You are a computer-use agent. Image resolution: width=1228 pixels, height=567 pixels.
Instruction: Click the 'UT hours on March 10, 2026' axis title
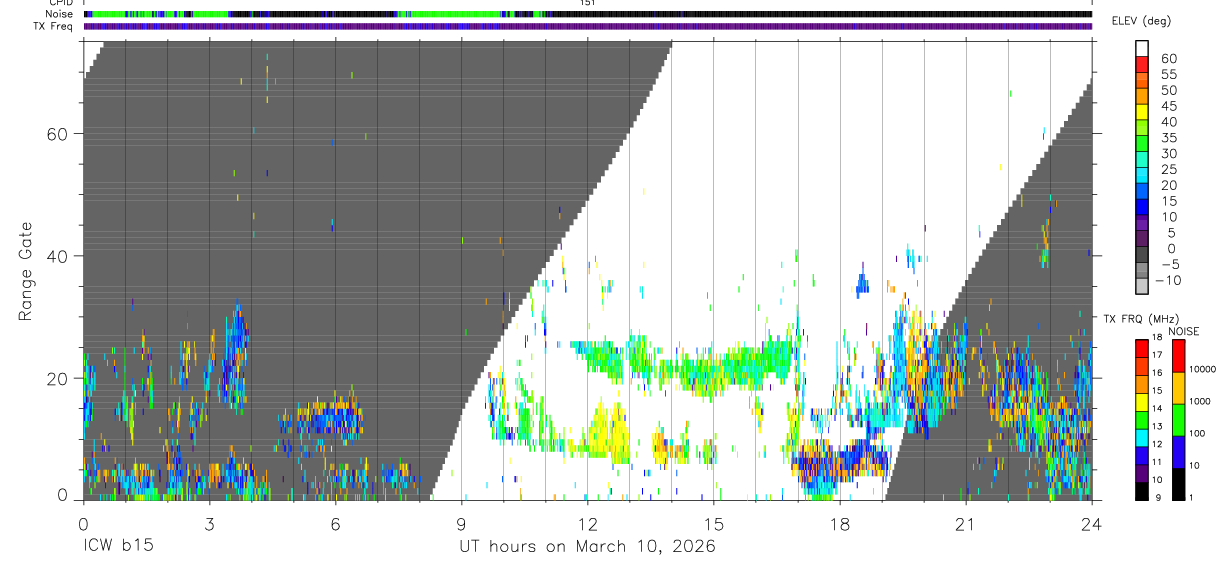pyautogui.click(x=587, y=548)
